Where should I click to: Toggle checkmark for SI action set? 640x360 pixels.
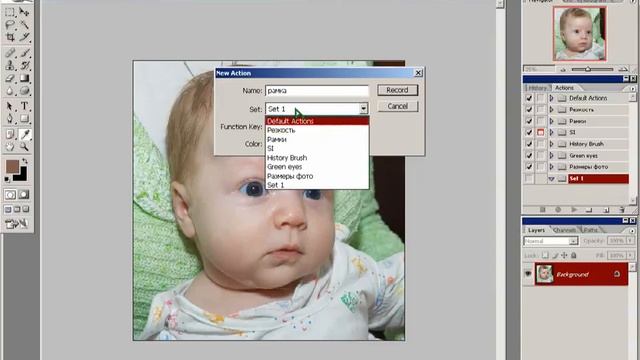coord(529,133)
